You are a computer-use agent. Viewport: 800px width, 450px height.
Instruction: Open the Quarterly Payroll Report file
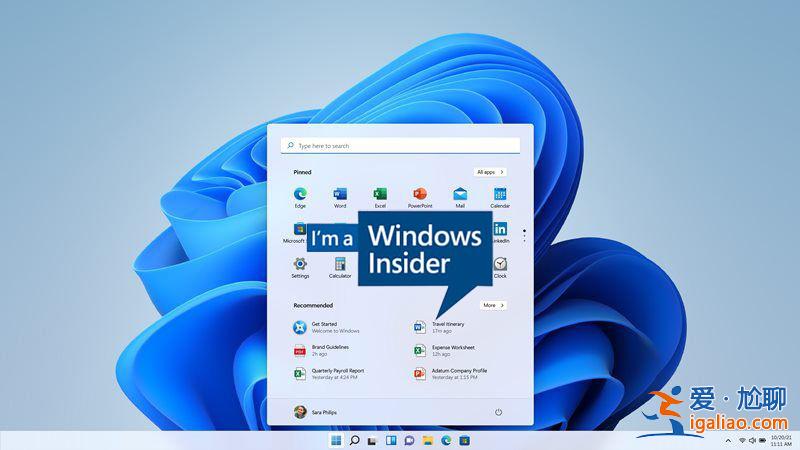[x=337, y=373]
